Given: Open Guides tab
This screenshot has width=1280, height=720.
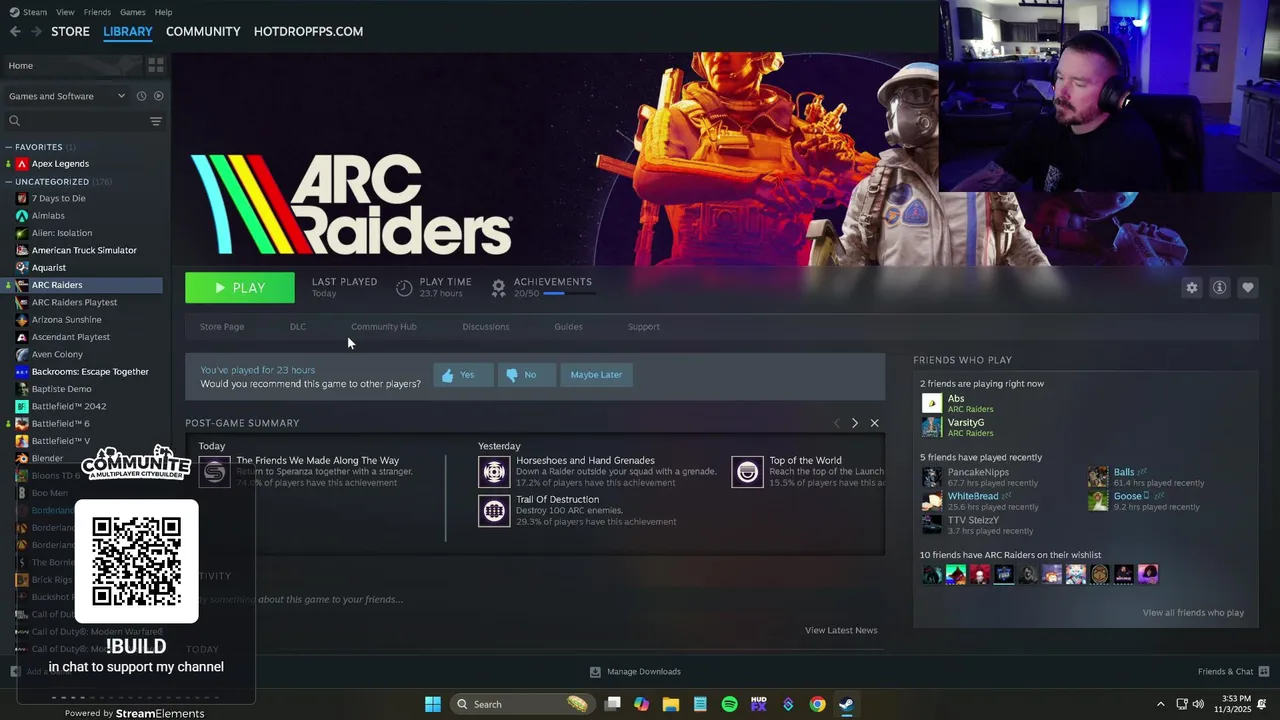Looking at the screenshot, I should (x=568, y=326).
